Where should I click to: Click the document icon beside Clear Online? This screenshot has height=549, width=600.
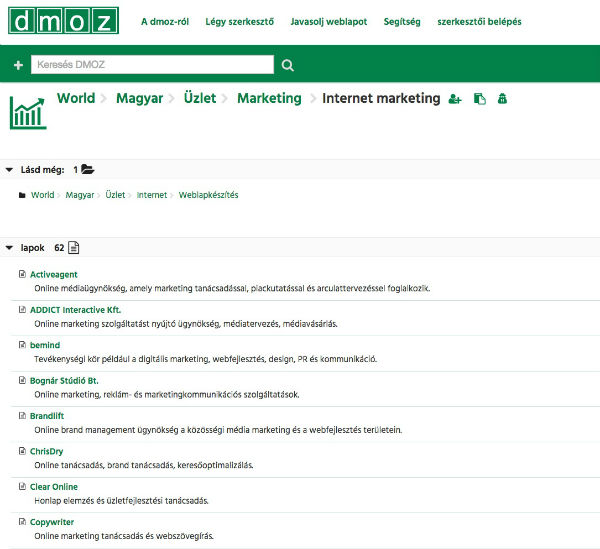pos(22,486)
